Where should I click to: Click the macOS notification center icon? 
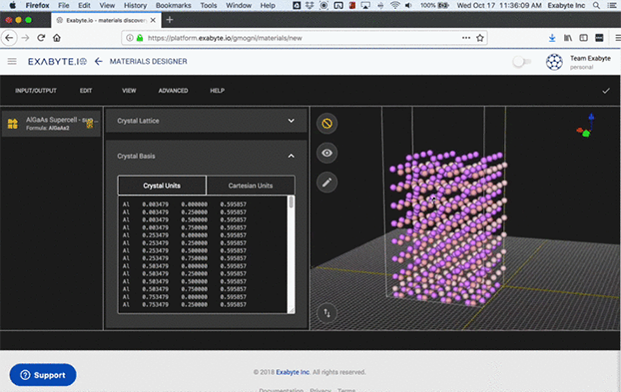[x=612, y=6]
